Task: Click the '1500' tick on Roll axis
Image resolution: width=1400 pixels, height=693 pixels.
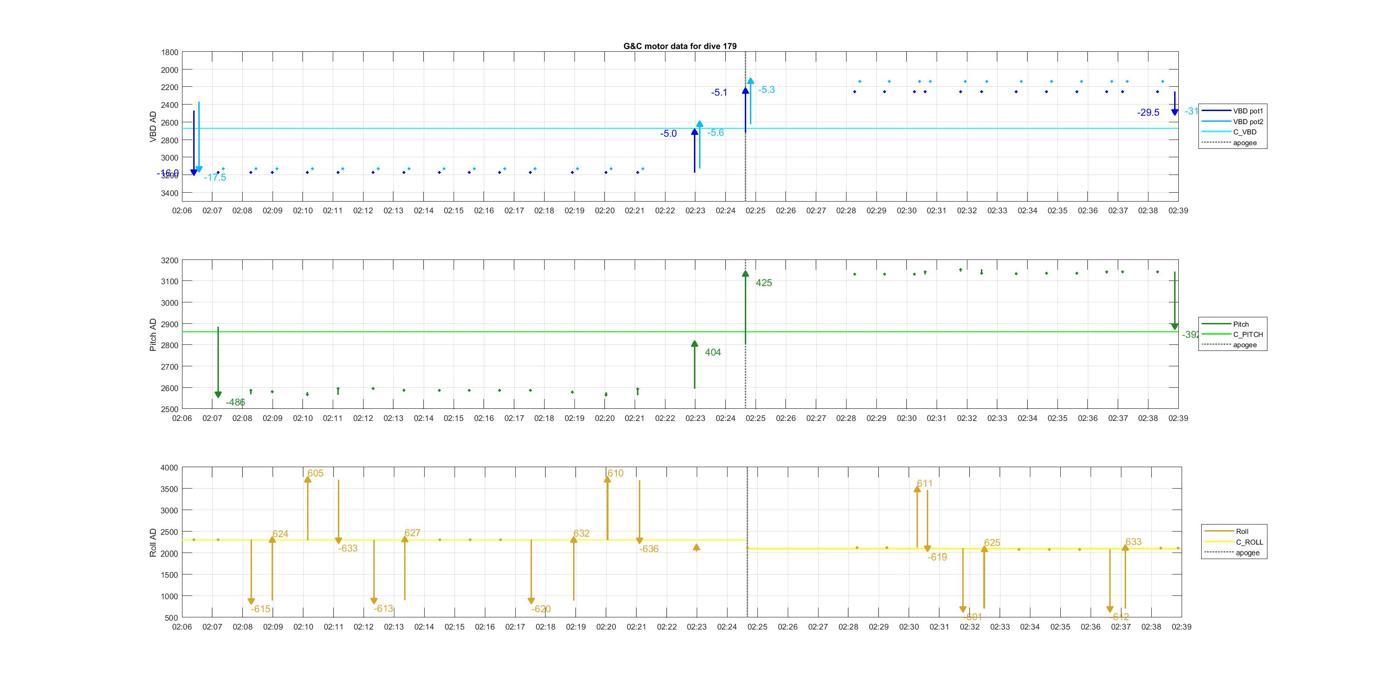Action: [x=169, y=575]
